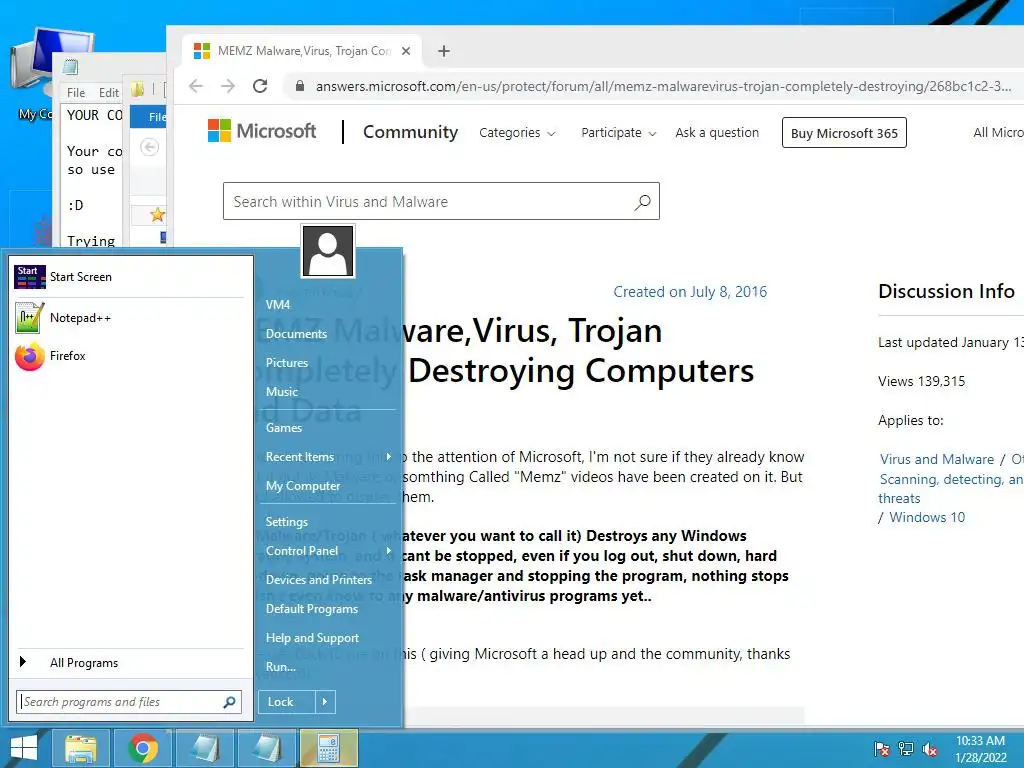Open the Categories dropdown
1024x768 pixels.
[517, 133]
